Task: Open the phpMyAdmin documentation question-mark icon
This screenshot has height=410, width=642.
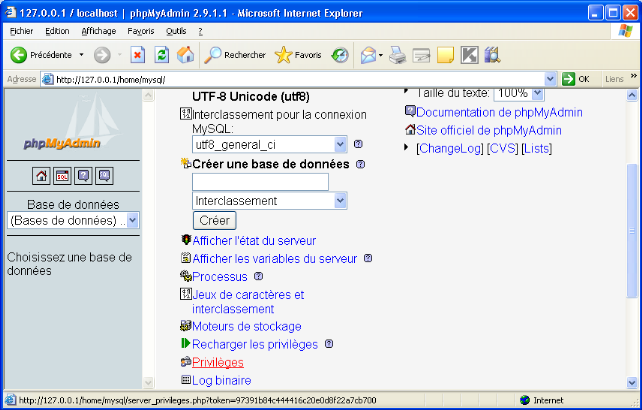Action: tap(83, 176)
